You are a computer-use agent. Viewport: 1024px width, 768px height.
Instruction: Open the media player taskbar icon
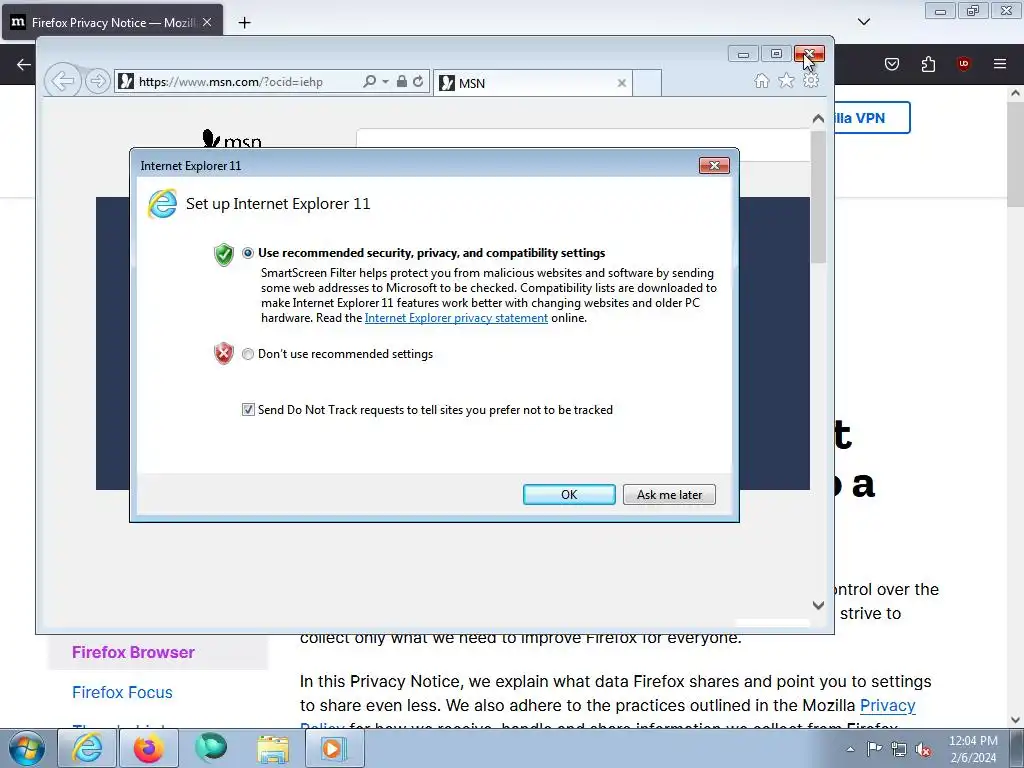(x=333, y=748)
